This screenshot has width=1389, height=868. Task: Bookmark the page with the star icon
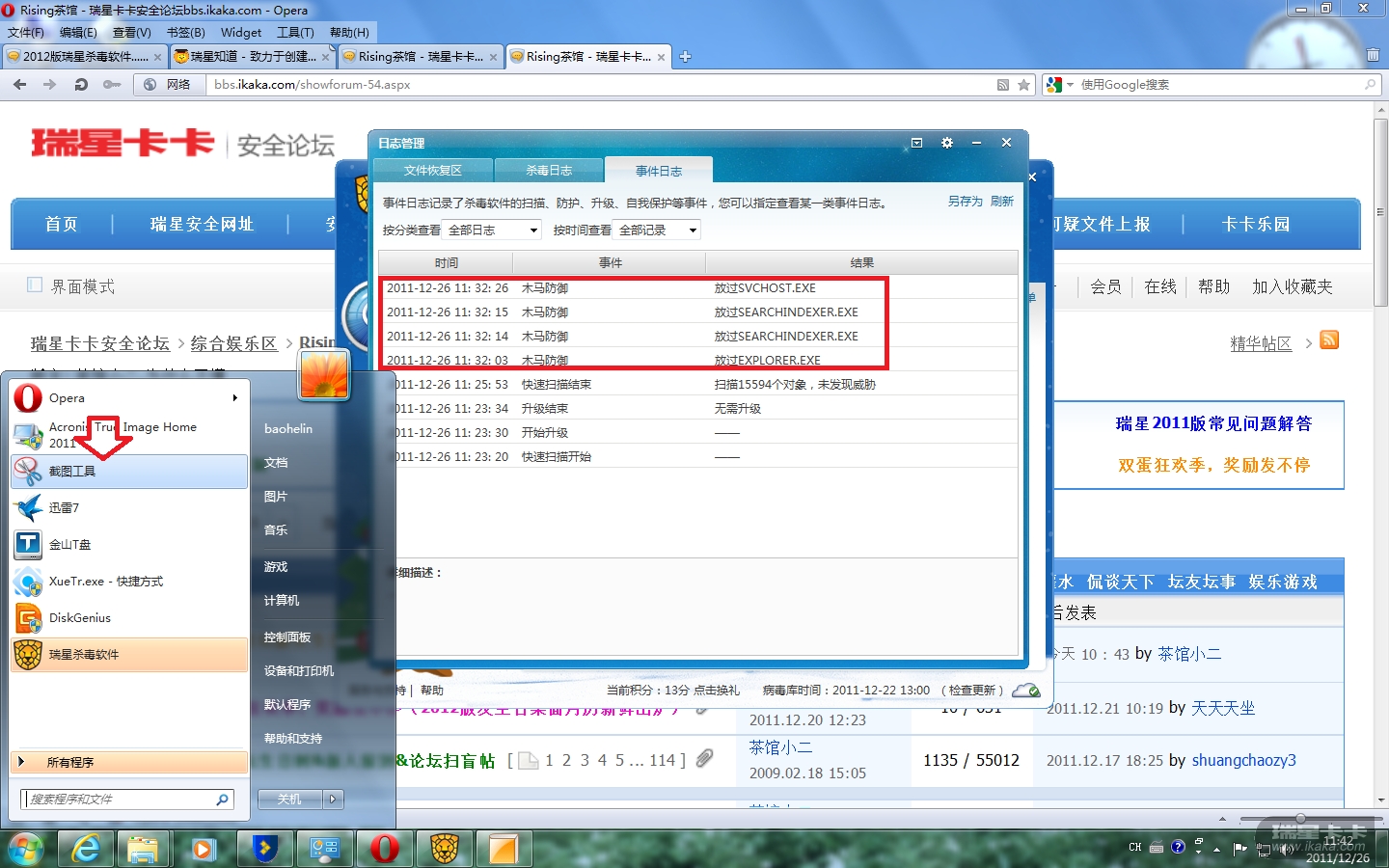(1024, 85)
